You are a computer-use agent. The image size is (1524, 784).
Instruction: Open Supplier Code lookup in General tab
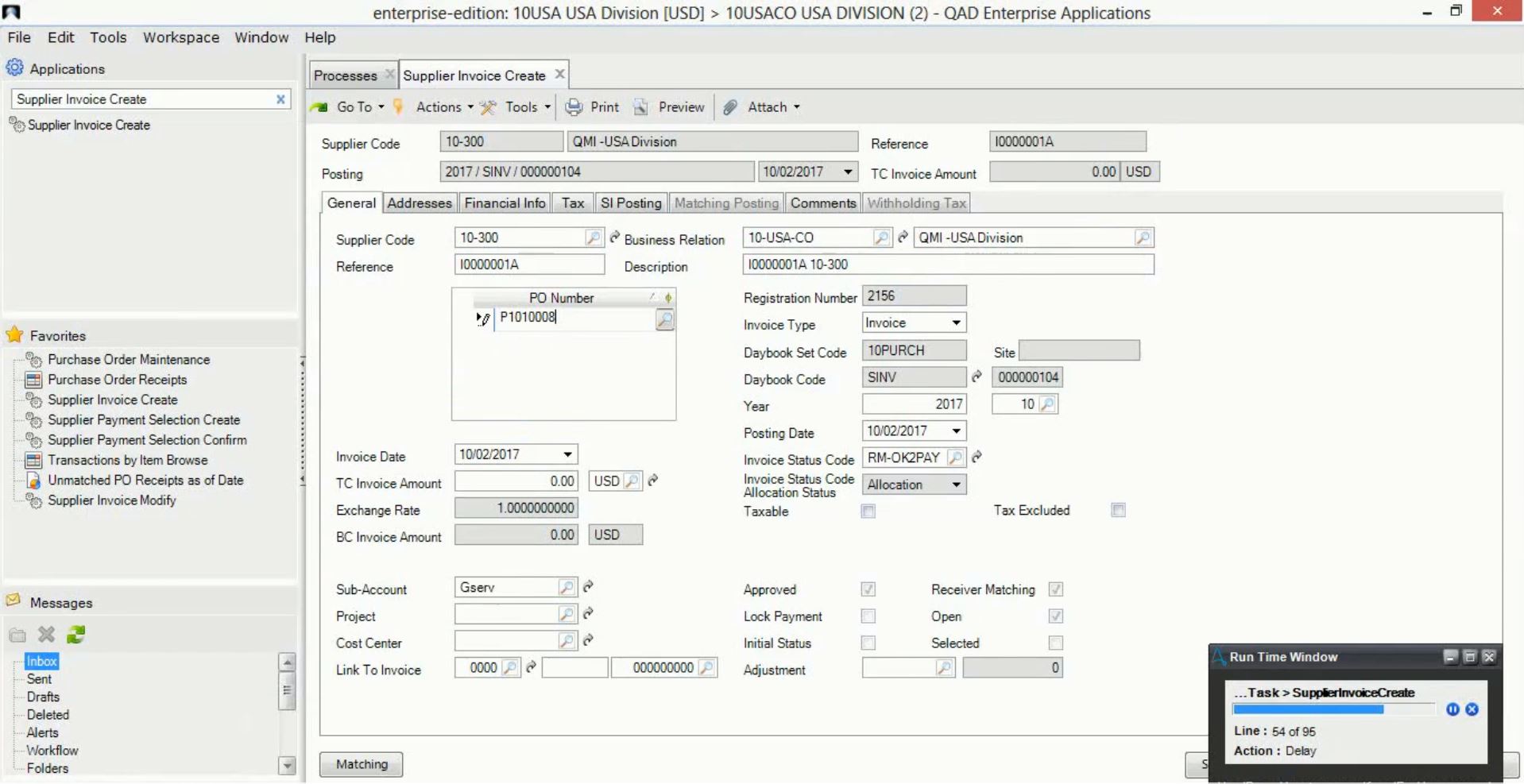(593, 238)
